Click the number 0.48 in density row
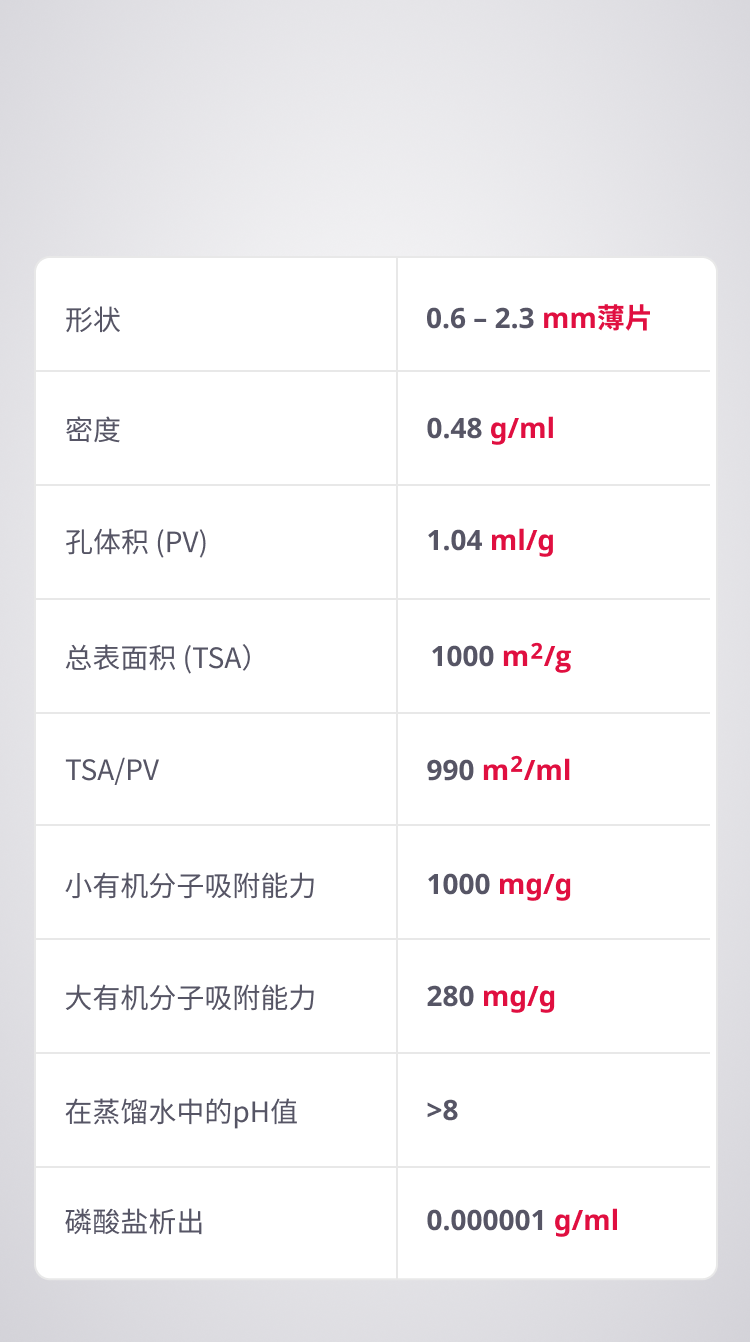The image size is (750, 1342). coord(454,429)
